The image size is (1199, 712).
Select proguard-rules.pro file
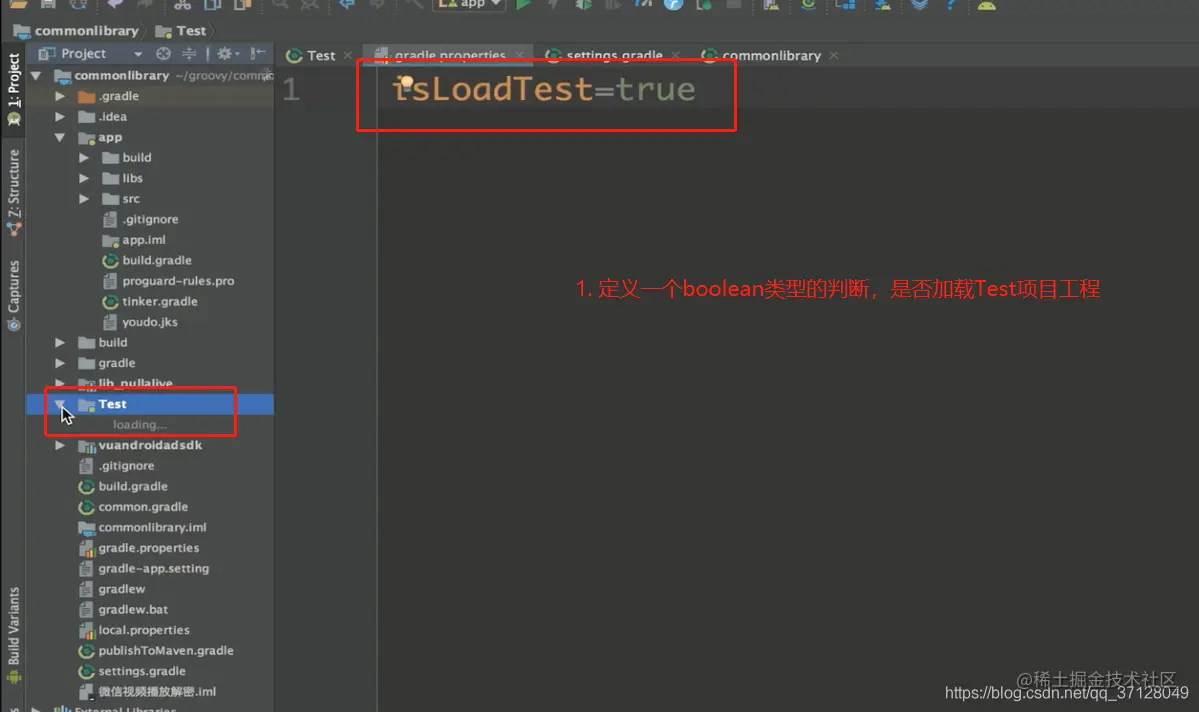[x=178, y=281]
